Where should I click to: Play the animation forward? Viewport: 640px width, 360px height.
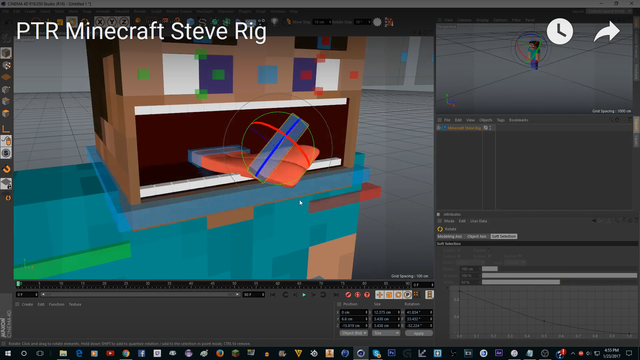pos(304,295)
